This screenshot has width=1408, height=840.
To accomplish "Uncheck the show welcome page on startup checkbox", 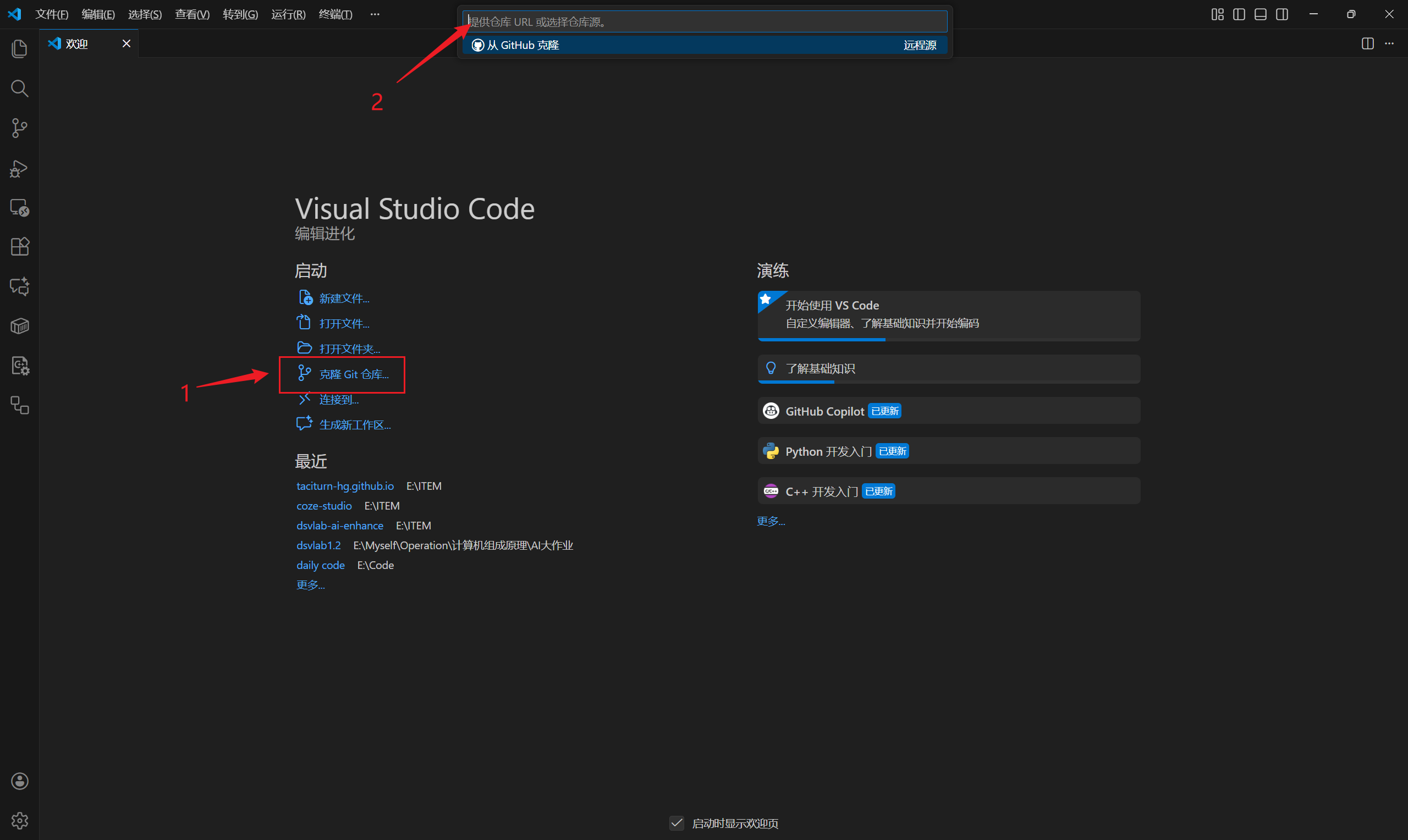I will pyautogui.click(x=676, y=823).
